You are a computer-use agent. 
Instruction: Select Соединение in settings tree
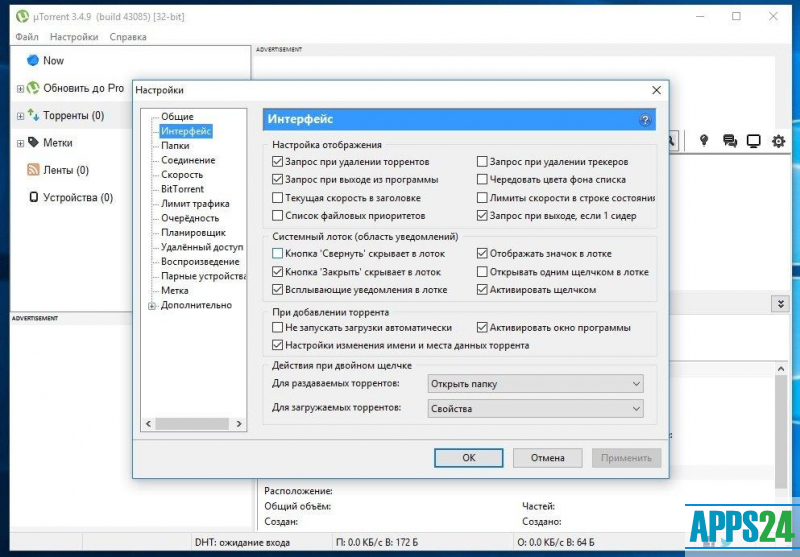pyautogui.click(x=188, y=160)
